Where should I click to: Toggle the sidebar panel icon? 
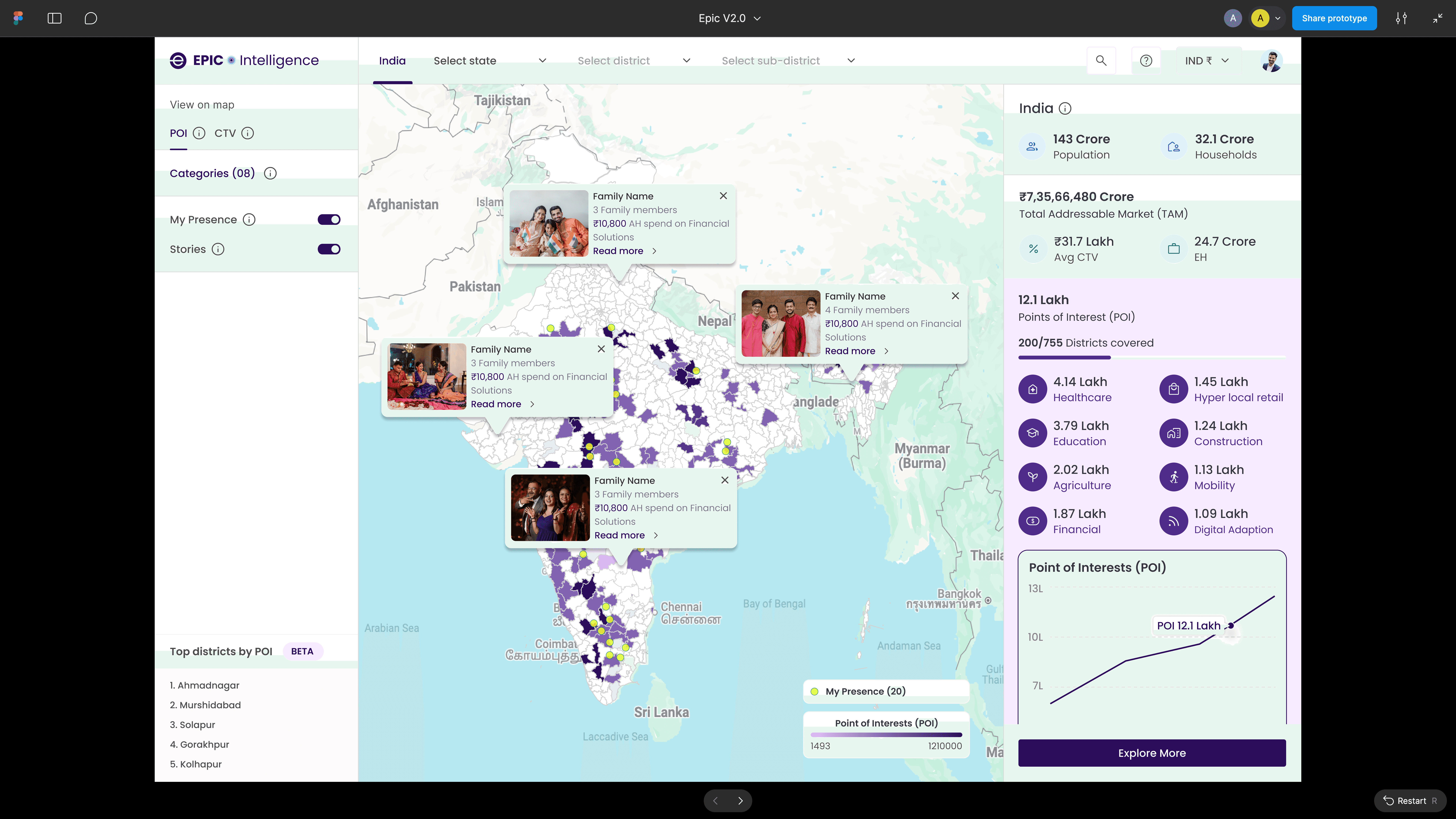pos(54,18)
